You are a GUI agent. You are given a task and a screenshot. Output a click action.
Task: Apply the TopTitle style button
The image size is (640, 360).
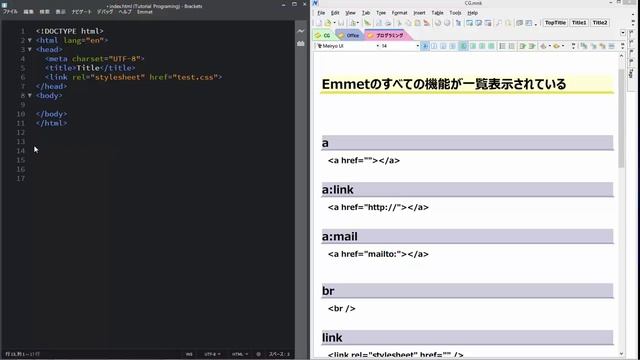556,23
